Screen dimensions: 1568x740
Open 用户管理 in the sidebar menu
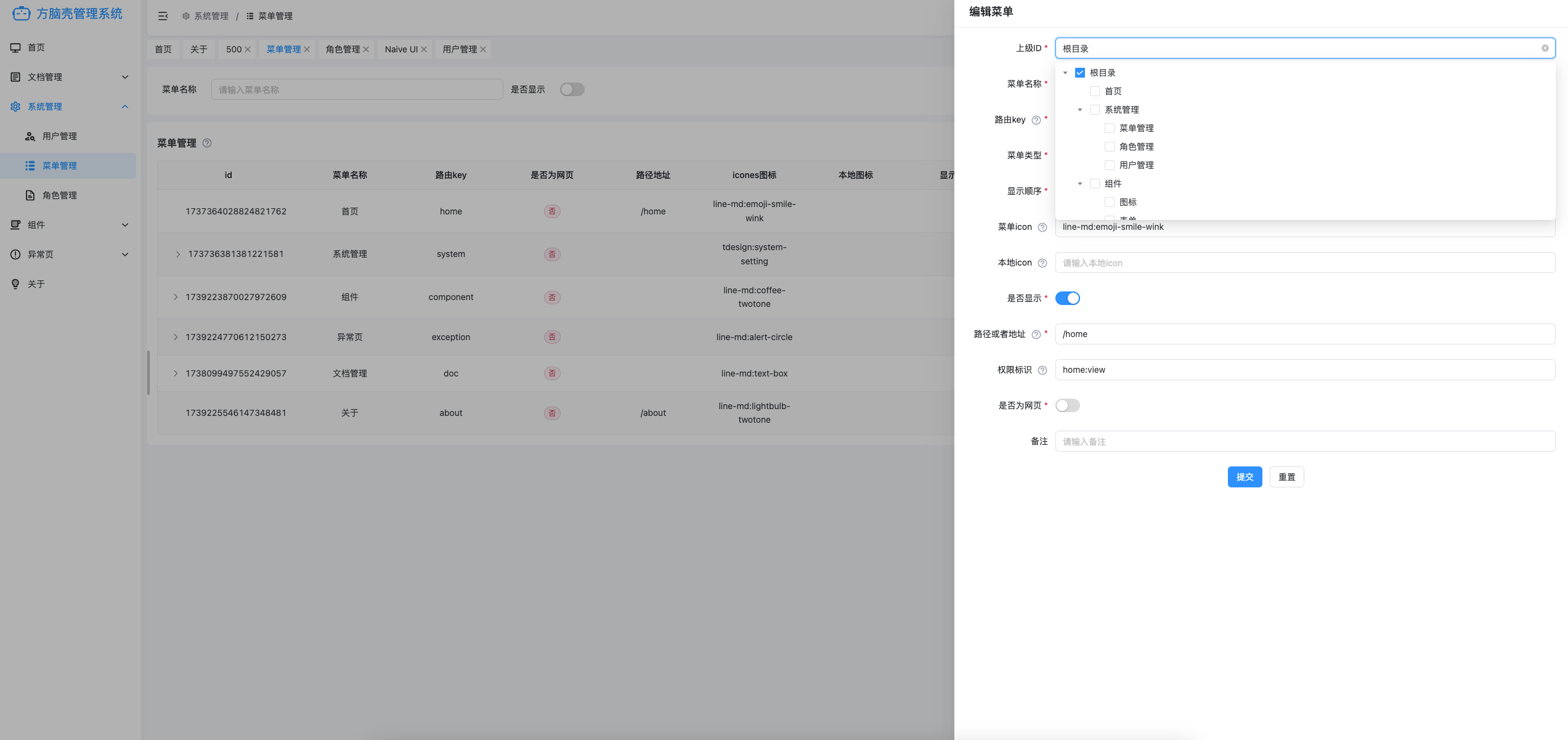click(59, 136)
